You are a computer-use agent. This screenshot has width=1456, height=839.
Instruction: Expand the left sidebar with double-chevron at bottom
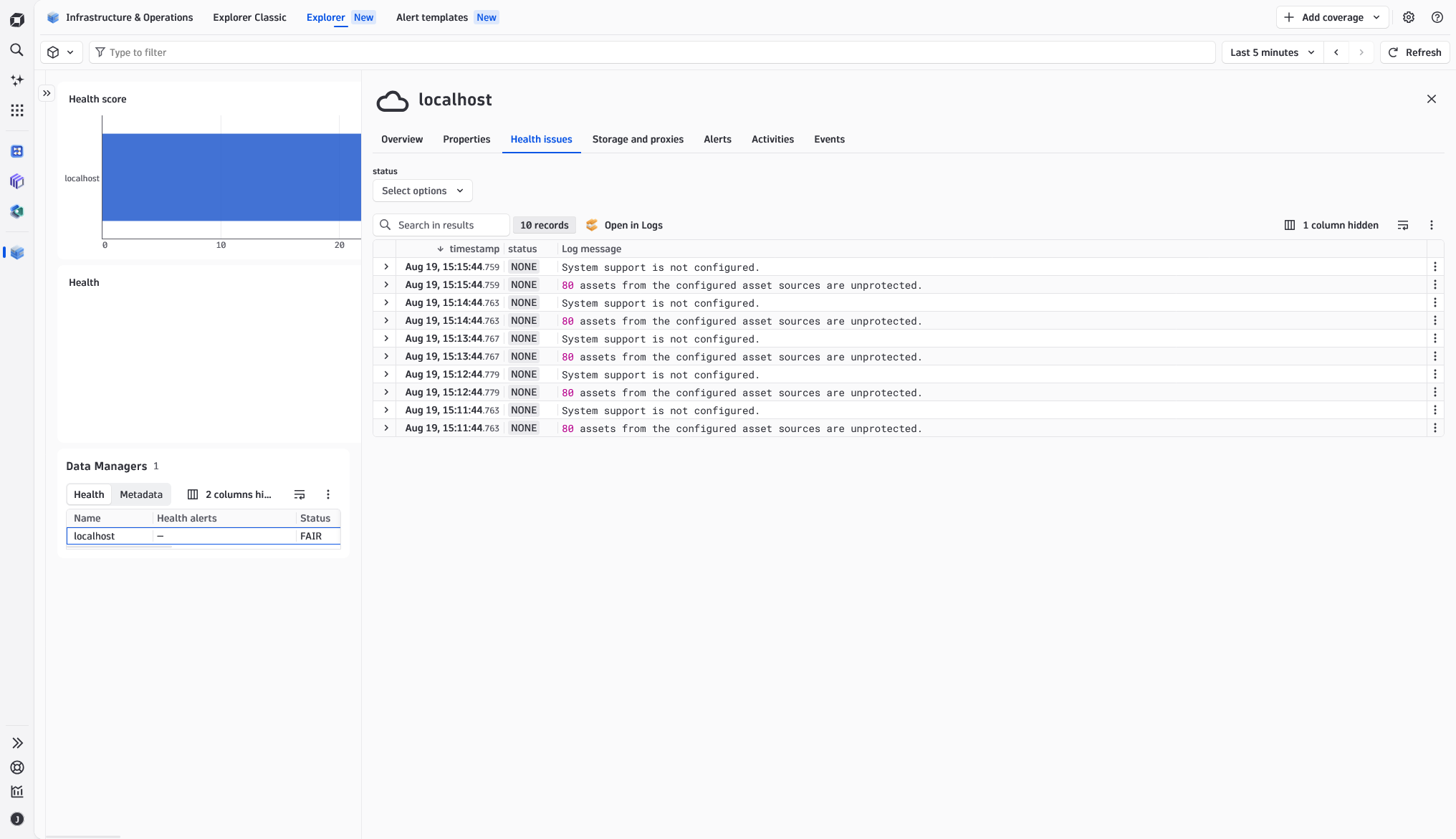click(17, 743)
